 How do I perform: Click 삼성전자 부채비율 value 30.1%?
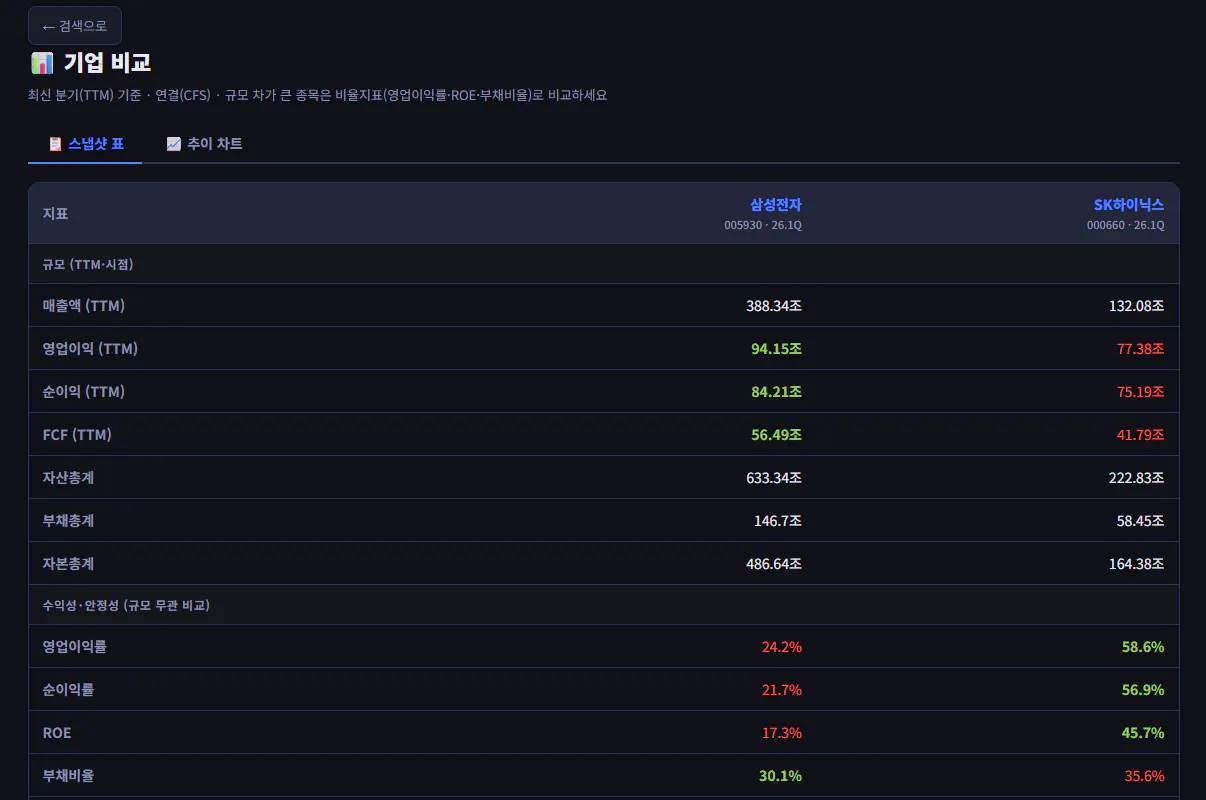coord(781,776)
